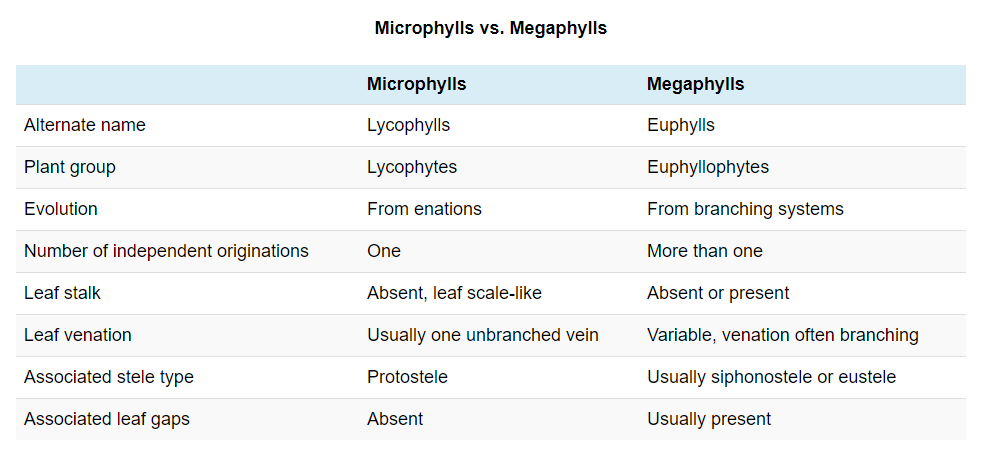Select the Megaphylls column header
The width and height of the screenshot is (988, 458).
[695, 84]
